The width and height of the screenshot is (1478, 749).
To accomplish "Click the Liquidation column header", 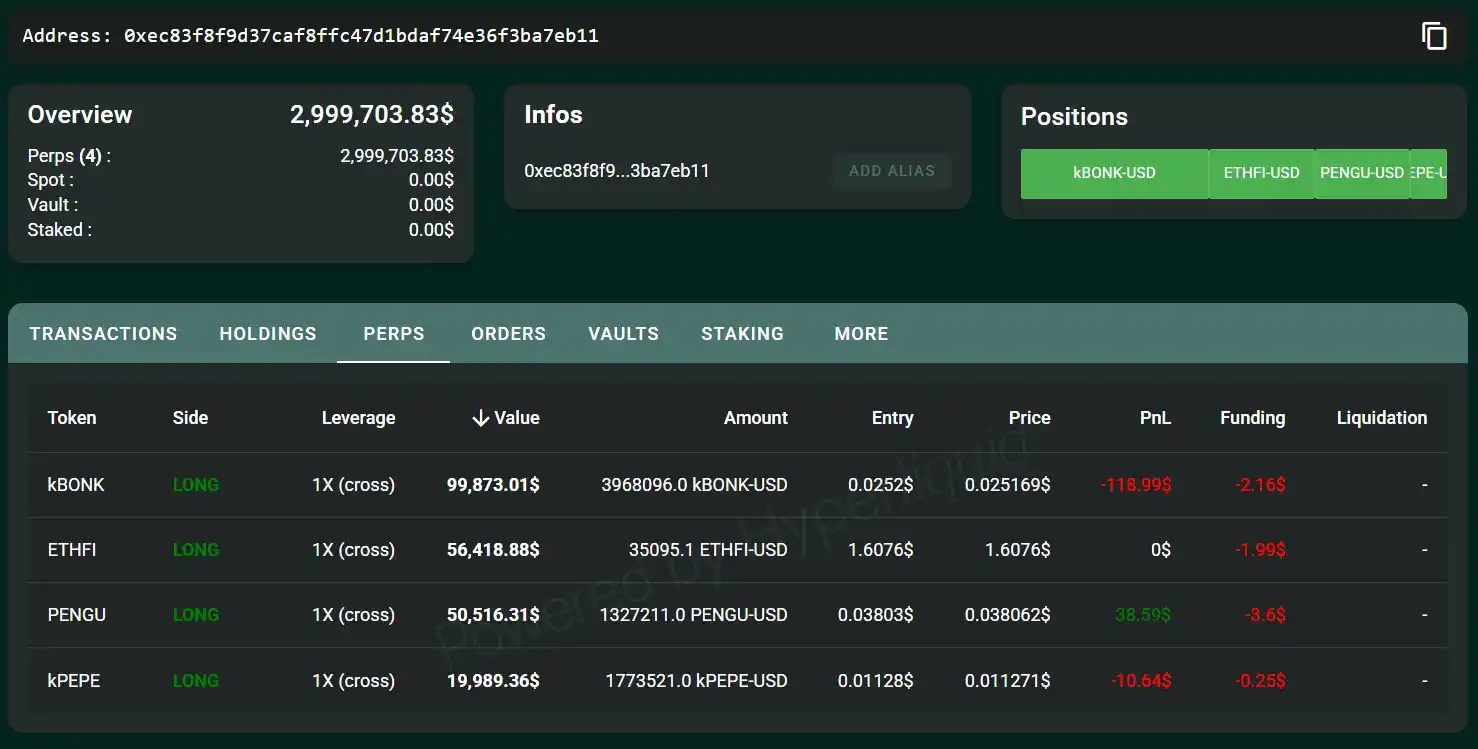I will [1381, 418].
